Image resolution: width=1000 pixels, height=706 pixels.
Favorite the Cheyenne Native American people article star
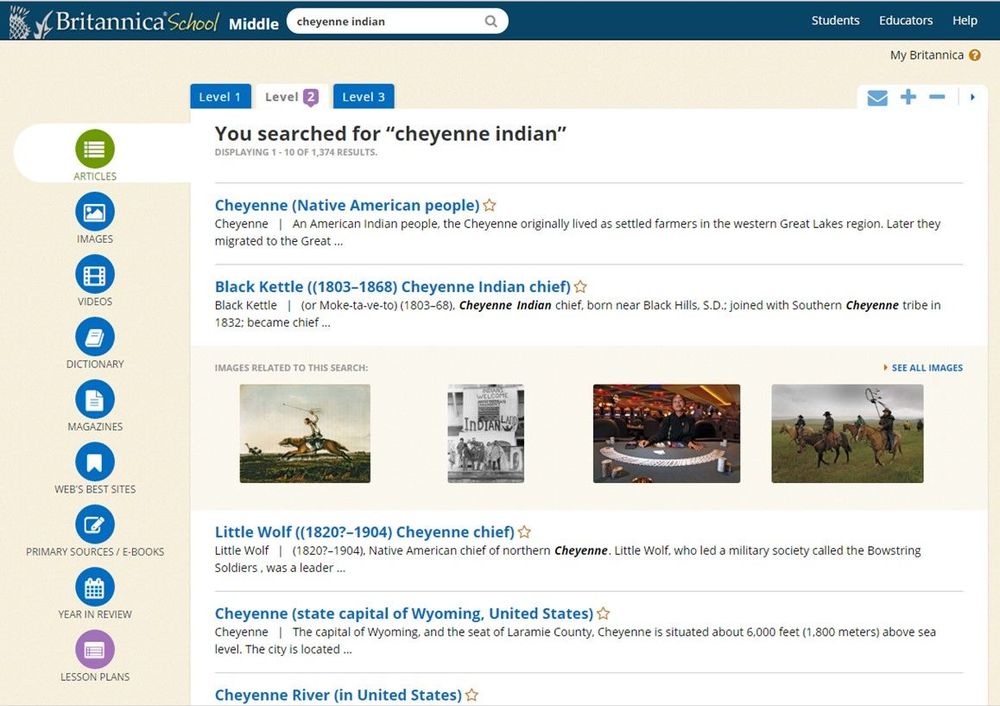[490, 206]
